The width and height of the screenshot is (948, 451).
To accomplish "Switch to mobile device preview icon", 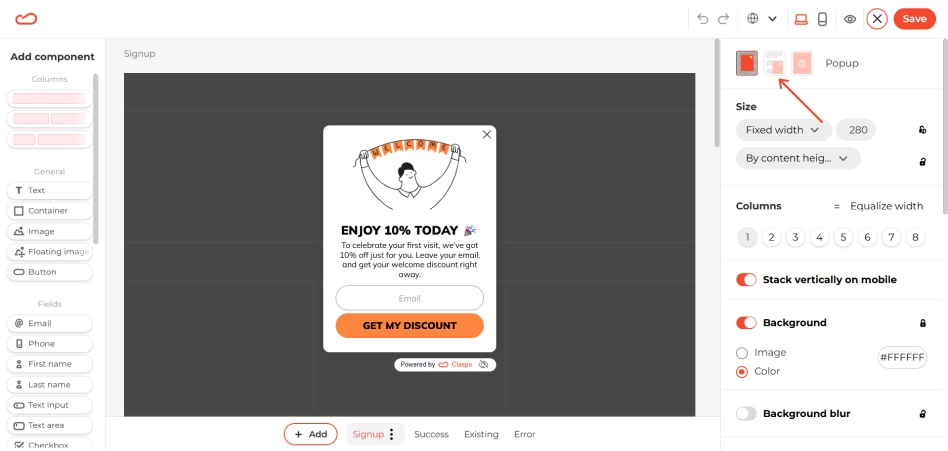I will click(x=822, y=19).
